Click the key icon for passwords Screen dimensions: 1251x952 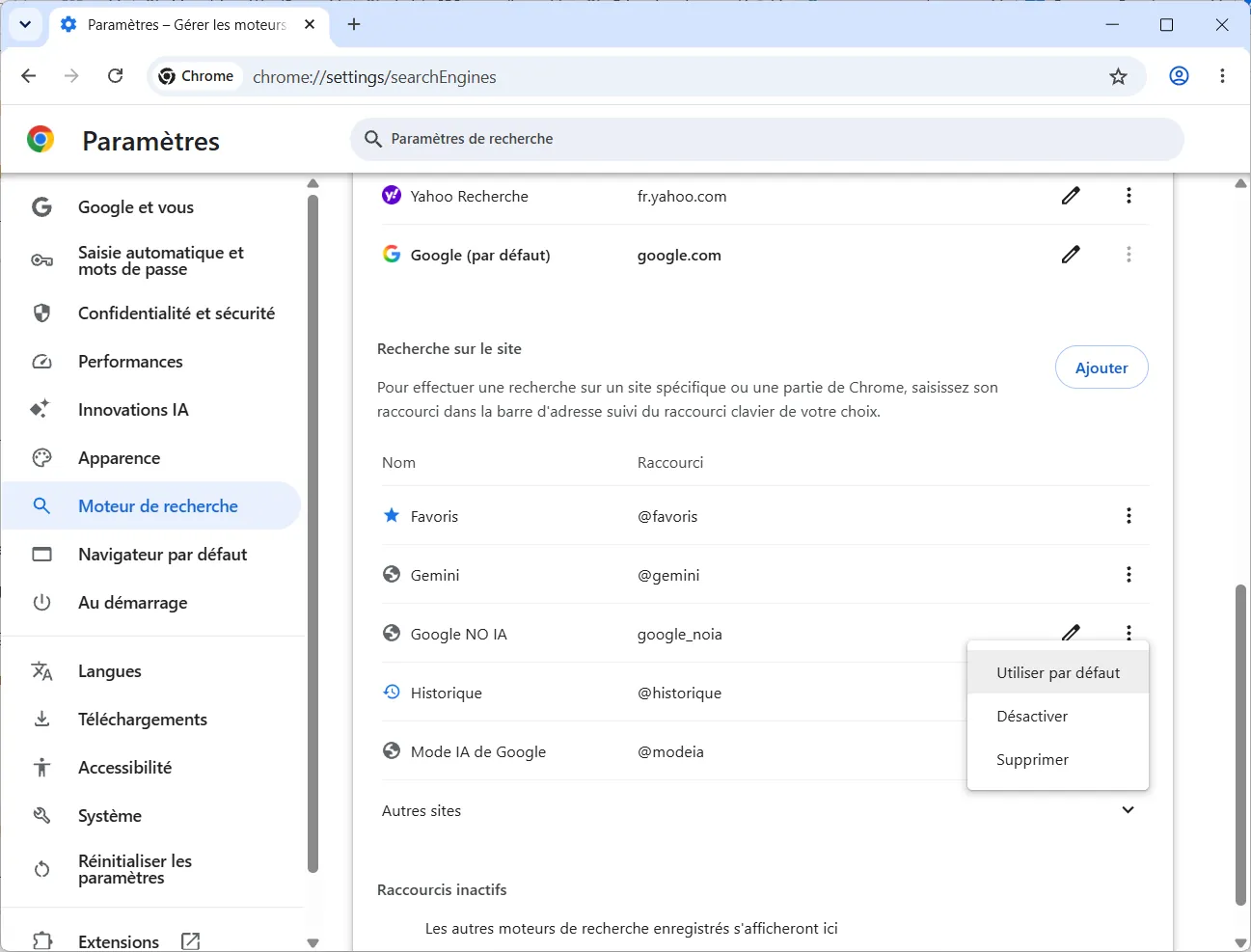coord(41,260)
